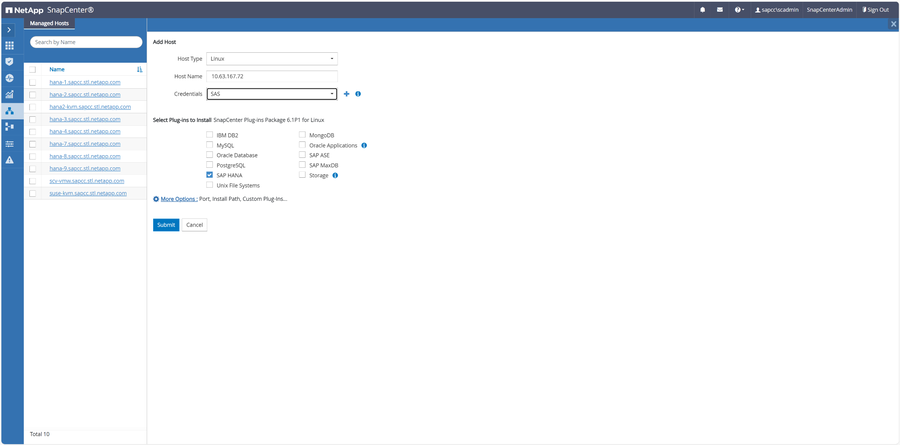Uncheck the SAP HANA plug-in checkbox
Image resolution: width=900 pixels, height=445 pixels.
coord(210,175)
